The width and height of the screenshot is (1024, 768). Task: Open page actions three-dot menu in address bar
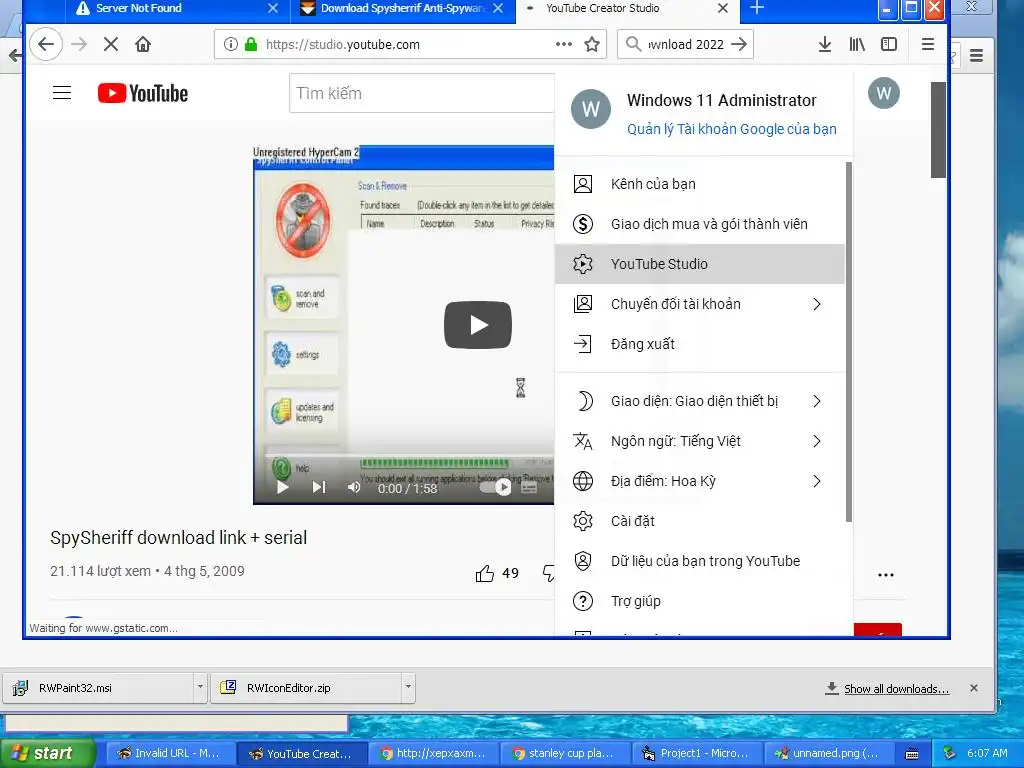coord(564,44)
